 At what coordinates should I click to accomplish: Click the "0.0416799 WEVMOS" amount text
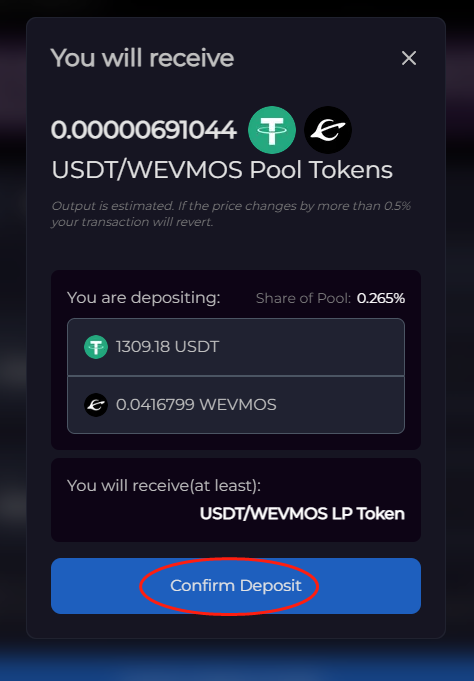(196, 405)
